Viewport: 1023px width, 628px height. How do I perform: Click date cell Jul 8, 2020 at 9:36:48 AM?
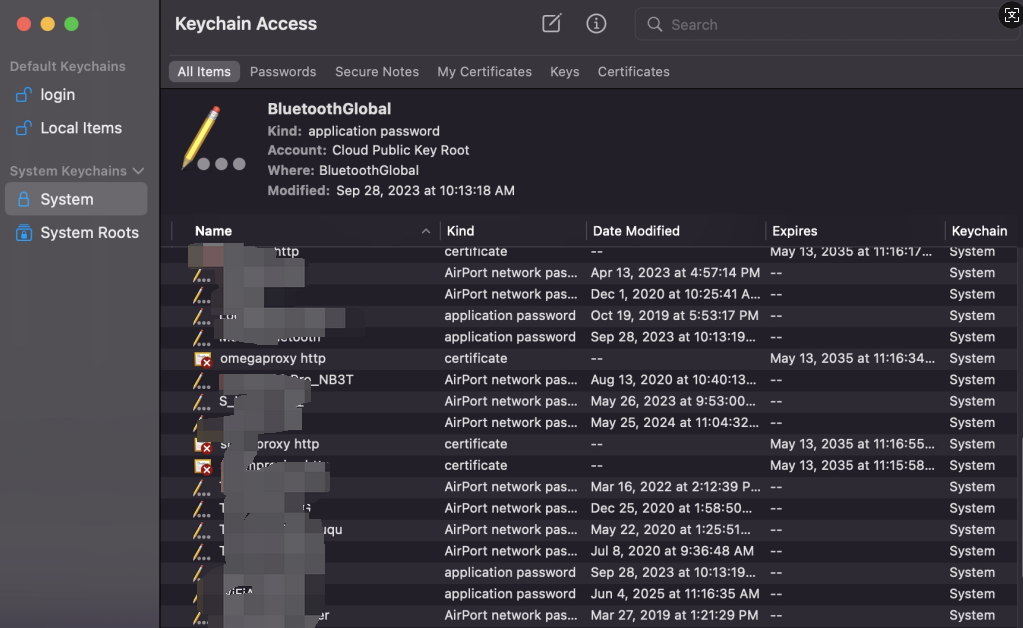pyautogui.click(x=672, y=551)
